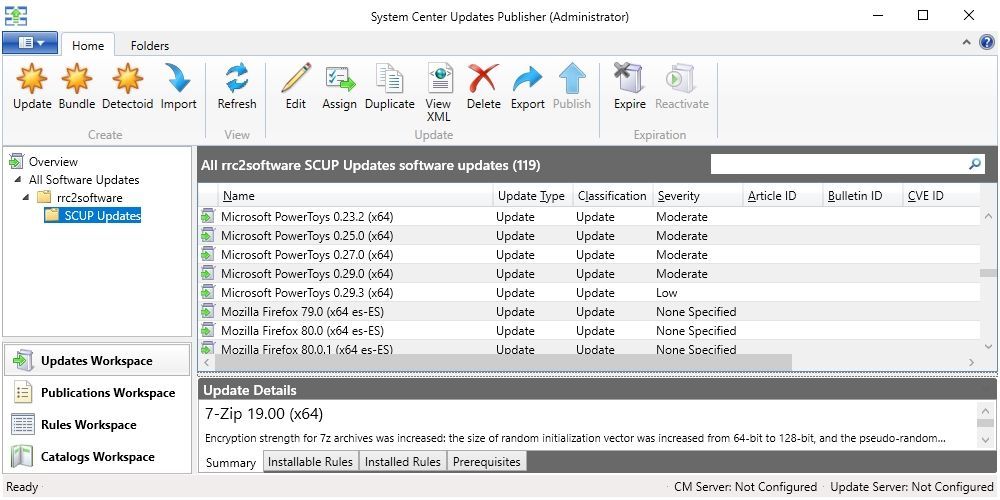Screen dimensions: 1000x500
Task: Open the Catalogs Workspace
Action: [x=96, y=456]
